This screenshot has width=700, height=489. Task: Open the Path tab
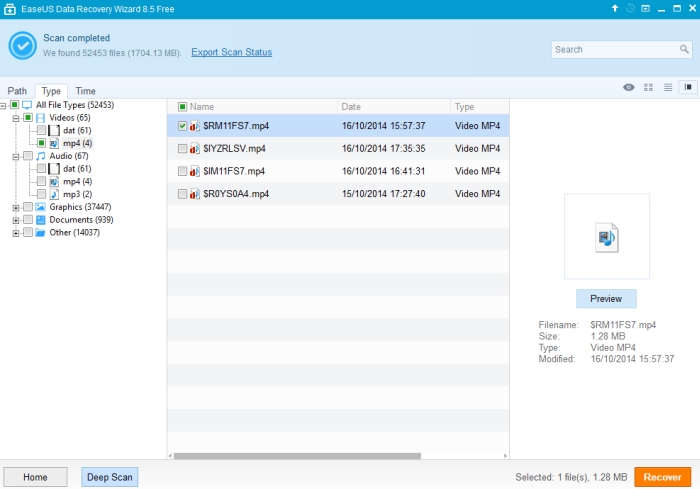point(17,91)
